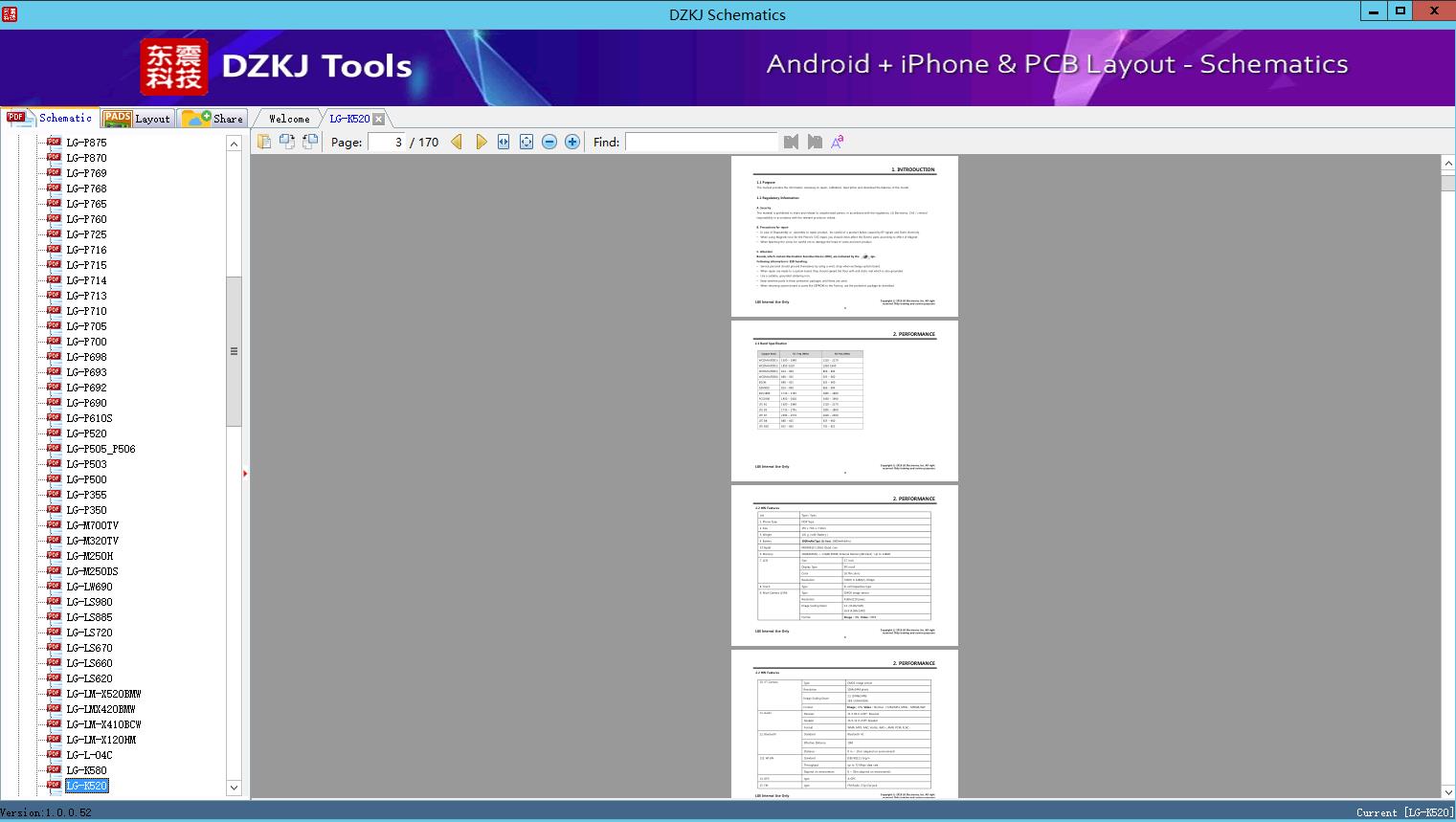Click the copy document toolbar icon
This screenshot has height=822, width=1456.
(264, 142)
